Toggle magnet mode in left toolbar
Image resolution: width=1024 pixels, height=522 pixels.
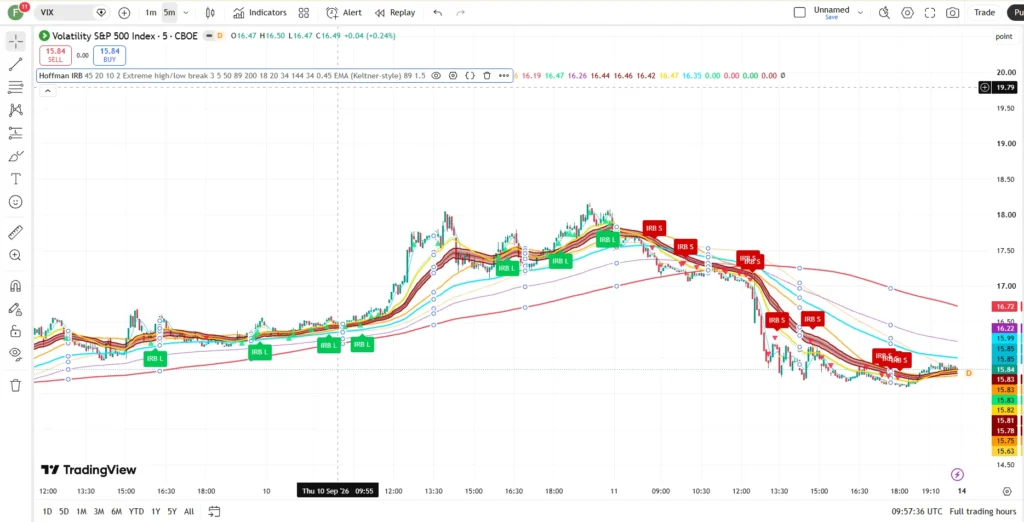(x=16, y=286)
